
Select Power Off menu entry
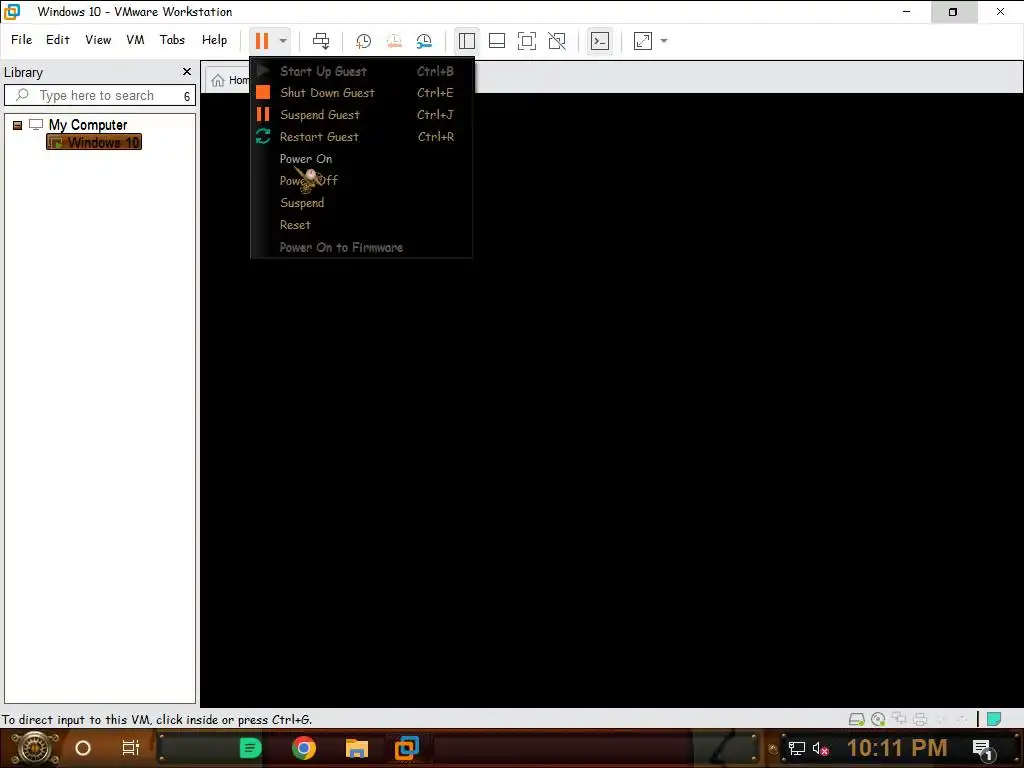(x=361, y=181)
